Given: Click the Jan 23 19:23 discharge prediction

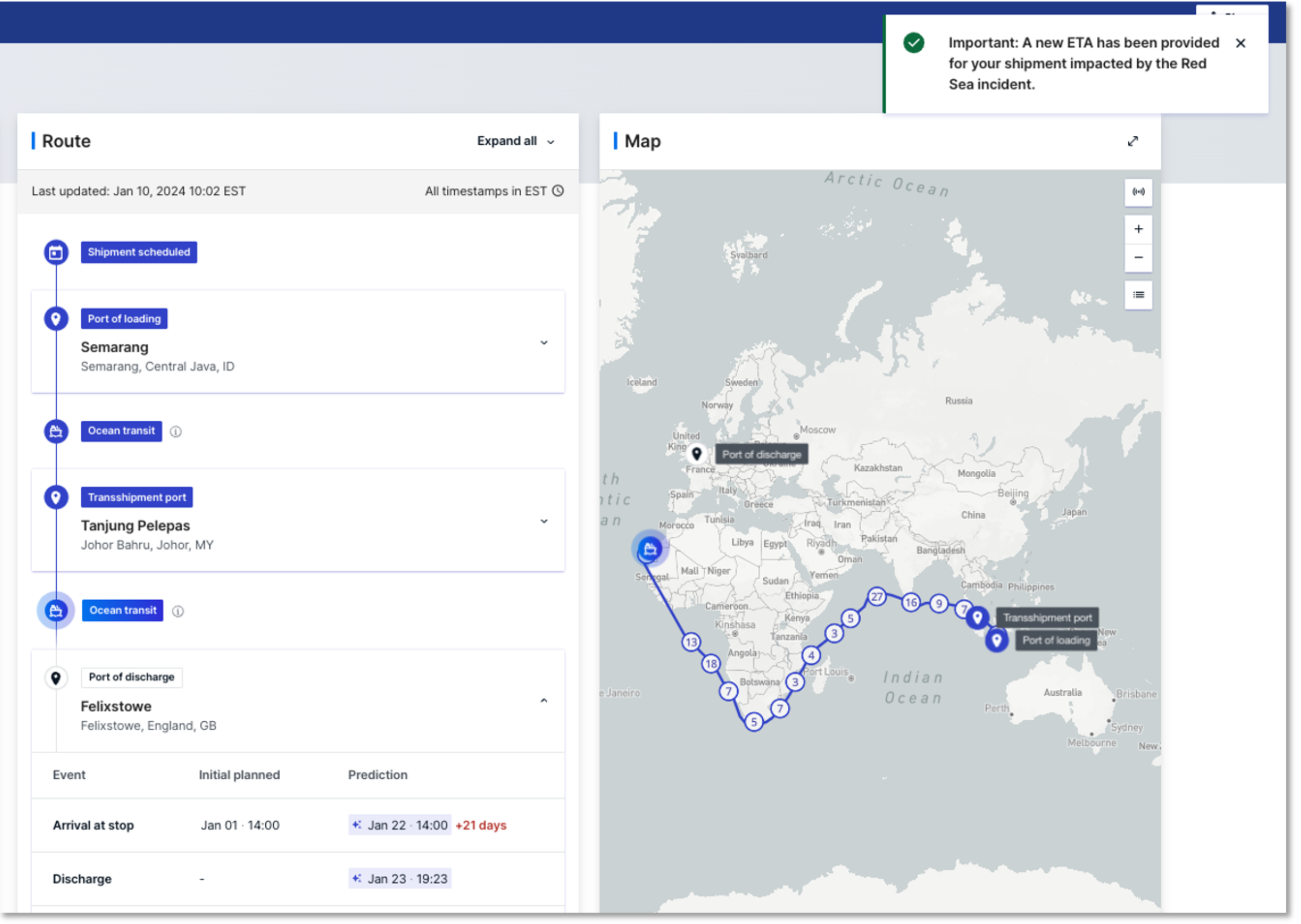Looking at the screenshot, I should tap(400, 879).
